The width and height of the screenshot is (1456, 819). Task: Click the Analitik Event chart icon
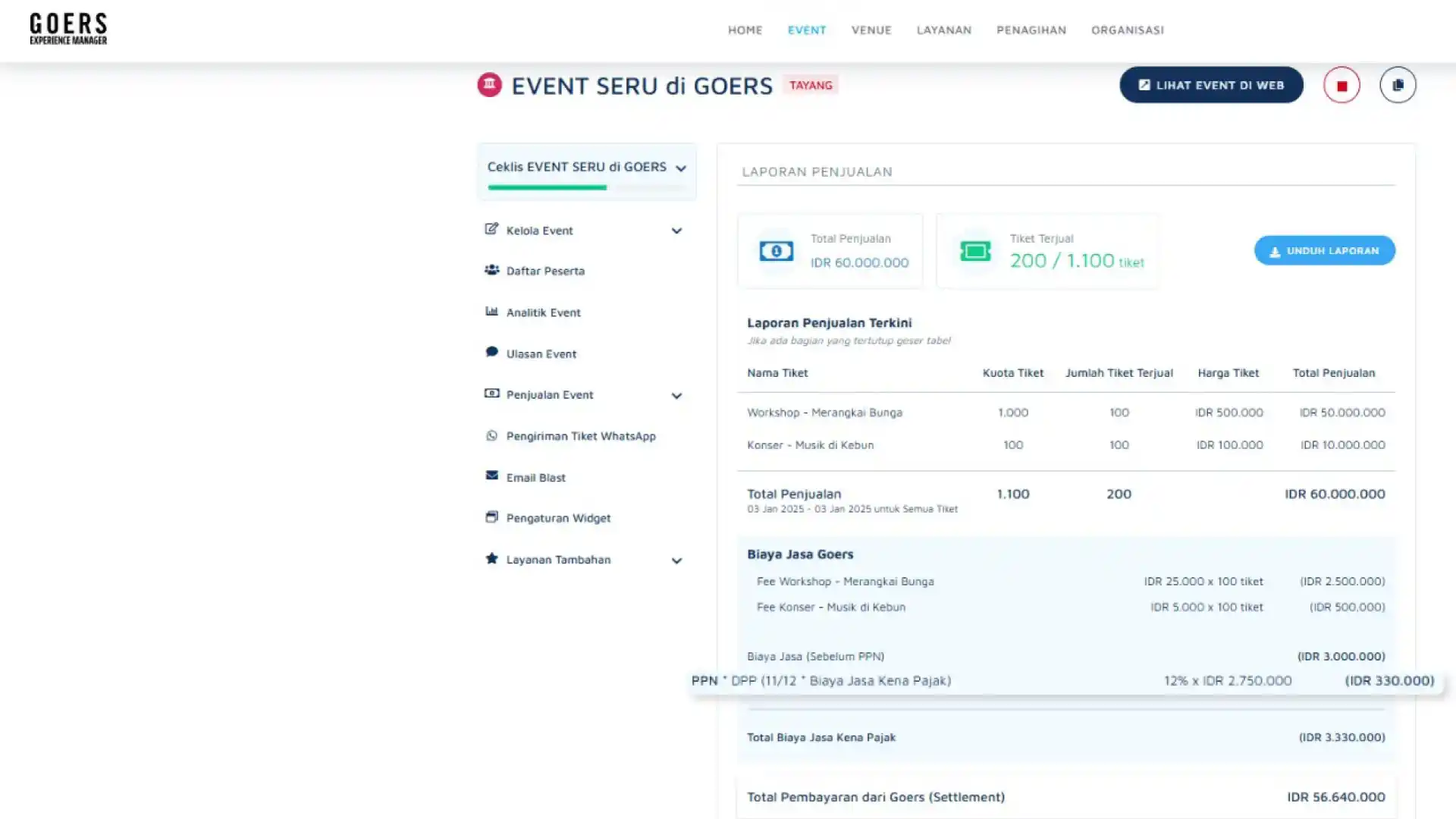[491, 311]
